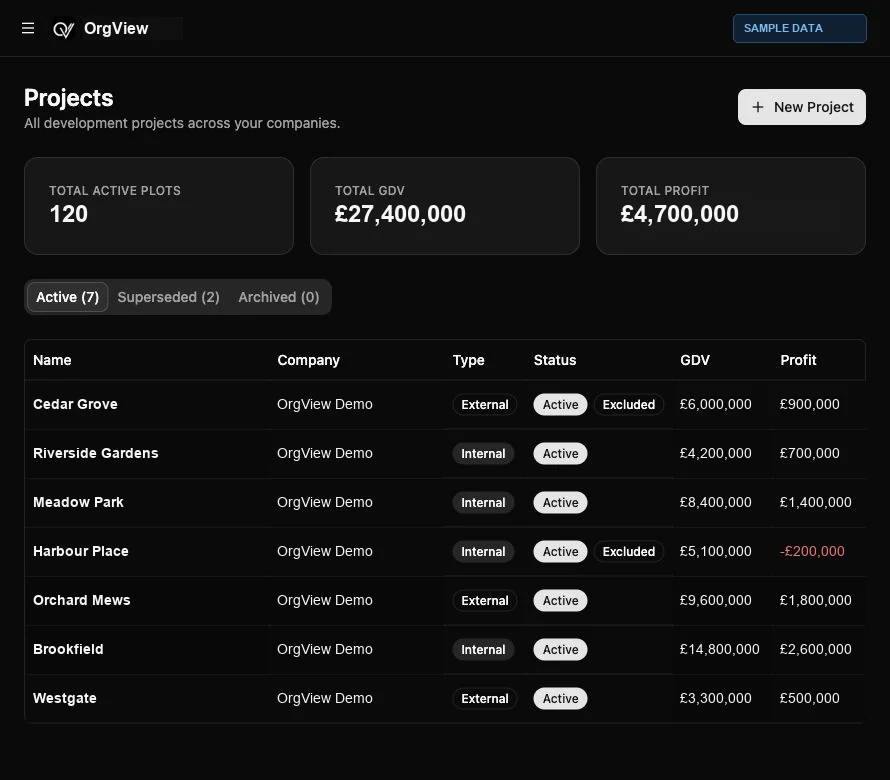Click the OrgView brand name
Viewport: 890px width, 780px height.
pos(116,28)
